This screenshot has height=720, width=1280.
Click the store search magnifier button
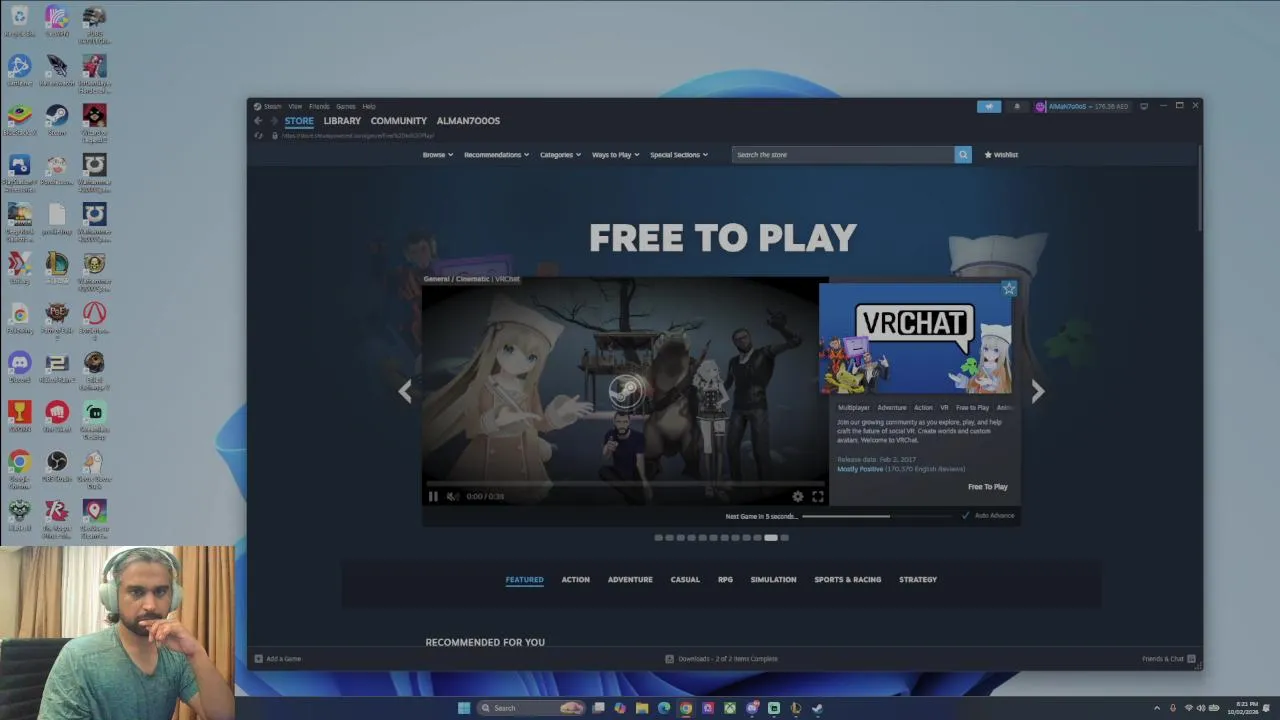click(963, 155)
